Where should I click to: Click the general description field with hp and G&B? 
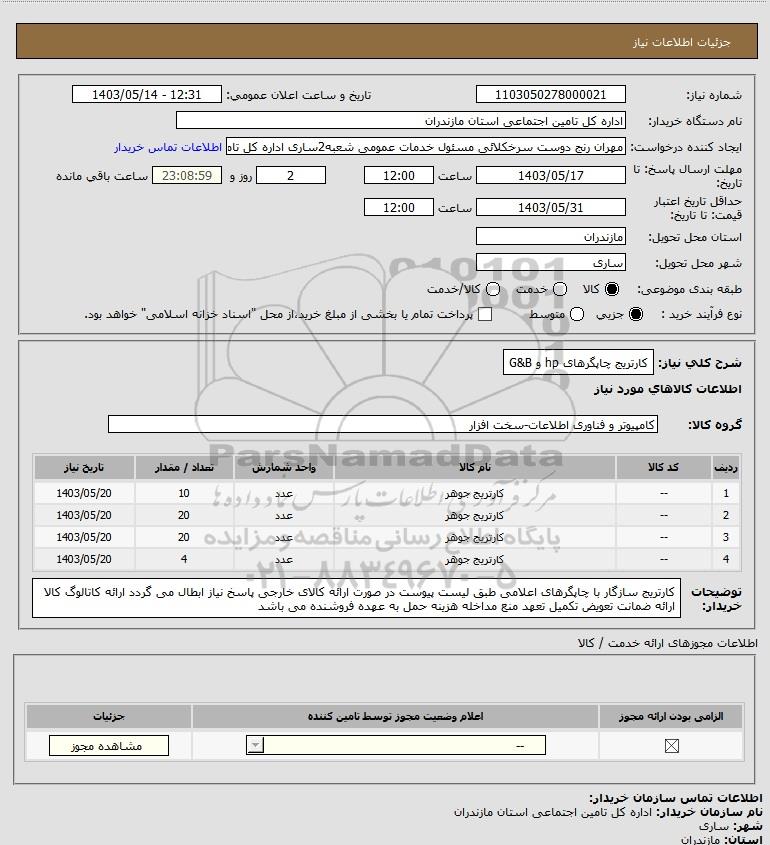pos(578,363)
